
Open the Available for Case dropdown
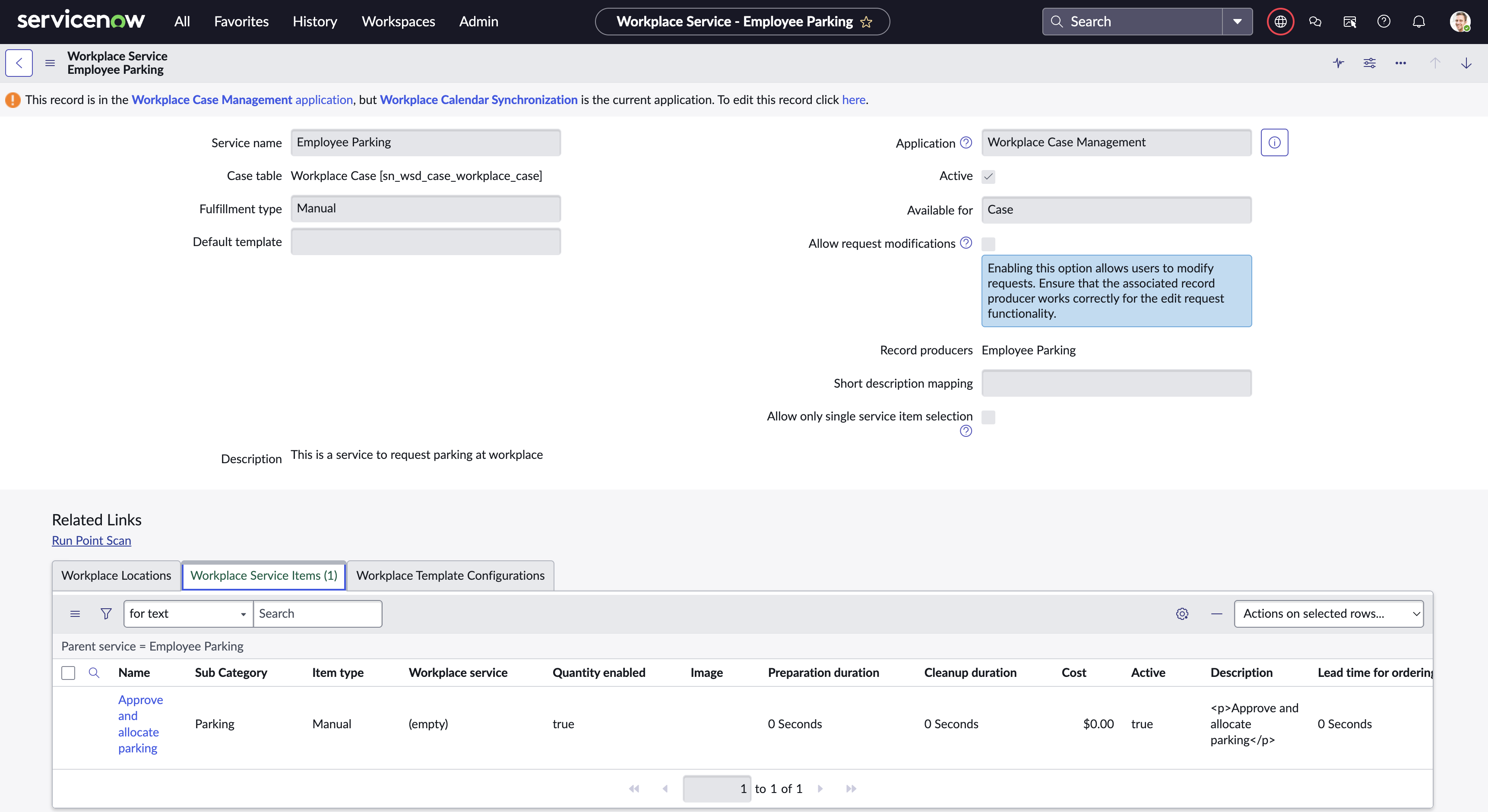point(1116,210)
